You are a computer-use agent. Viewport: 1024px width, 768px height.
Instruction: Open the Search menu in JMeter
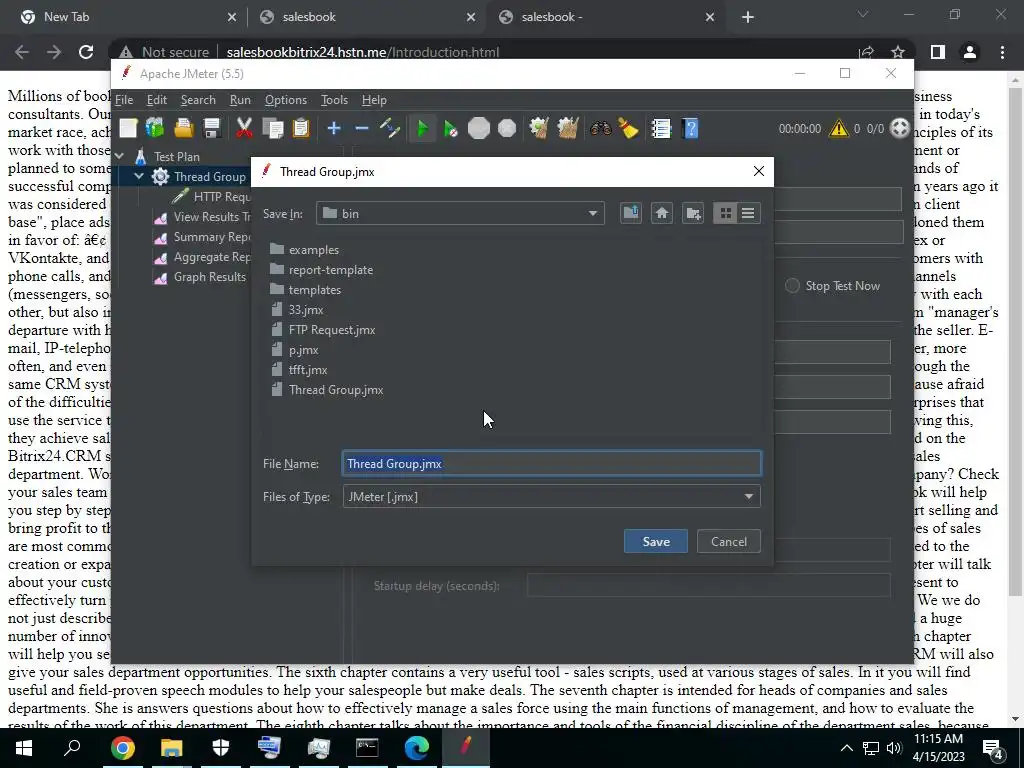coord(198,100)
